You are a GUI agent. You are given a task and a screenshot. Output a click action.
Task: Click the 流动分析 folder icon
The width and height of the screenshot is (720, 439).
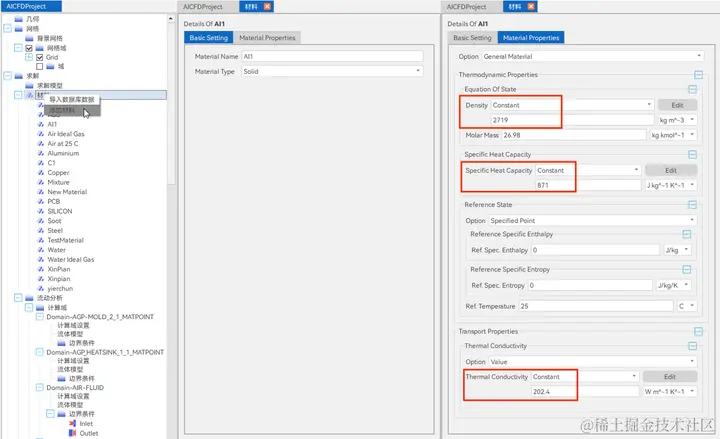tap(29, 298)
